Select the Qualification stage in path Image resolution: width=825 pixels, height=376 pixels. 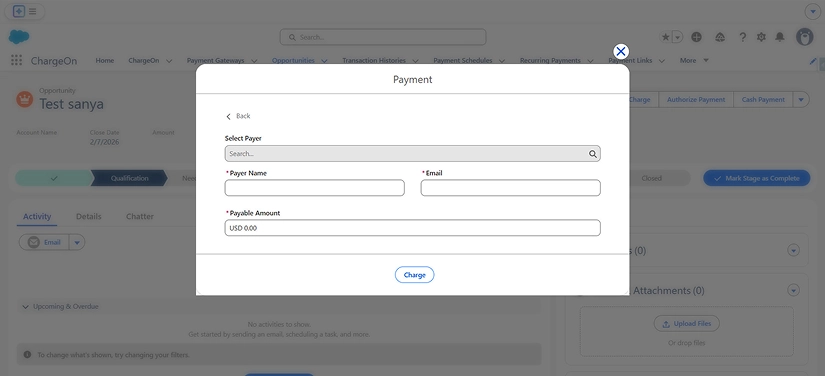tap(129, 178)
